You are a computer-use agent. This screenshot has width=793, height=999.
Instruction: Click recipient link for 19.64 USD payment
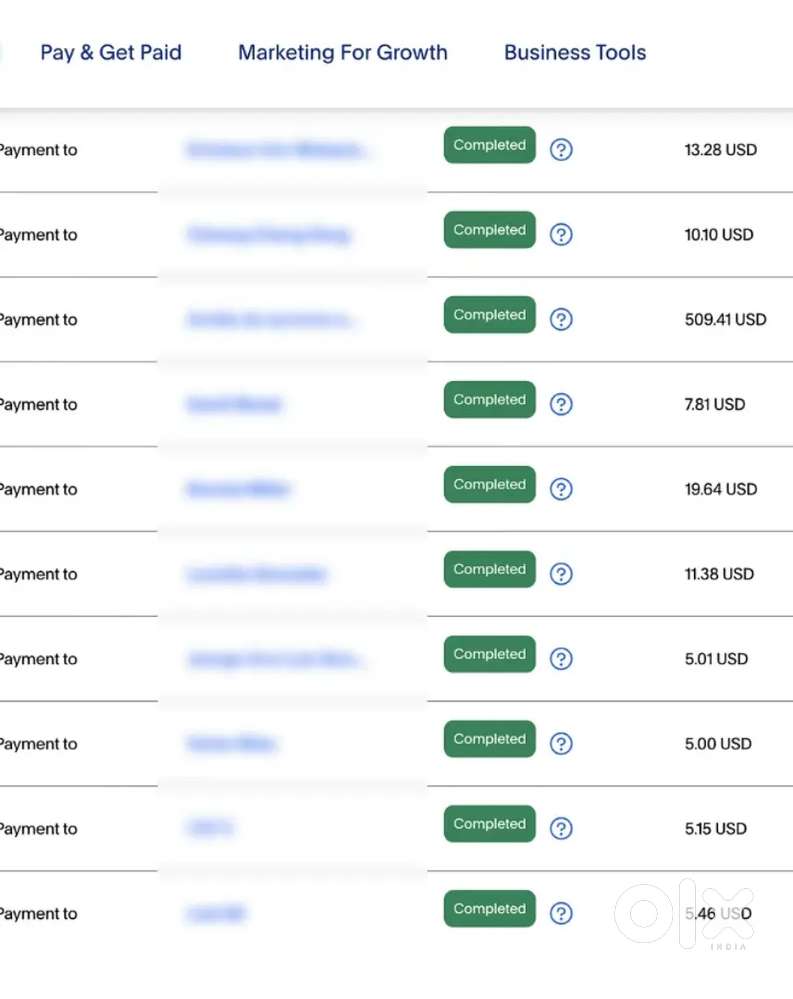coord(238,490)
